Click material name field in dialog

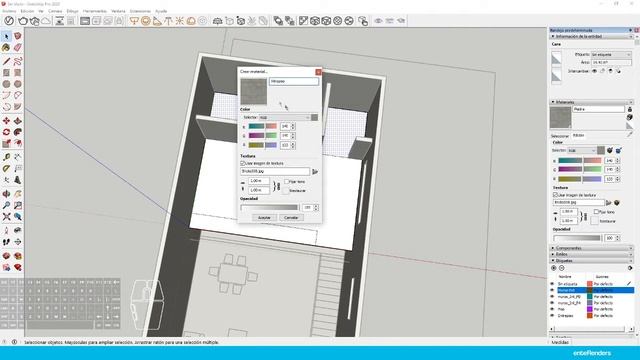click(x=293, y=81)
